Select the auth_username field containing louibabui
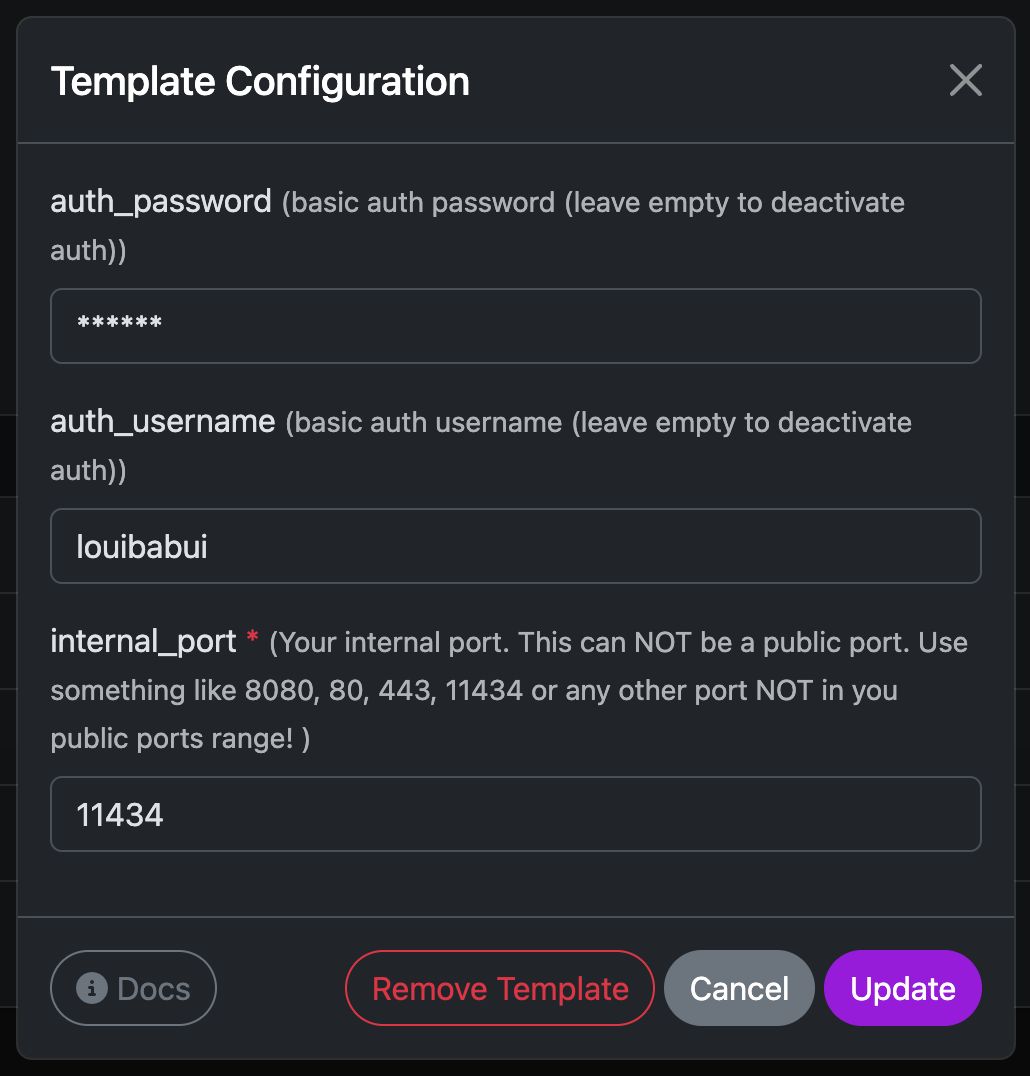This screenshot has width=1030, height=1076. 515,546
